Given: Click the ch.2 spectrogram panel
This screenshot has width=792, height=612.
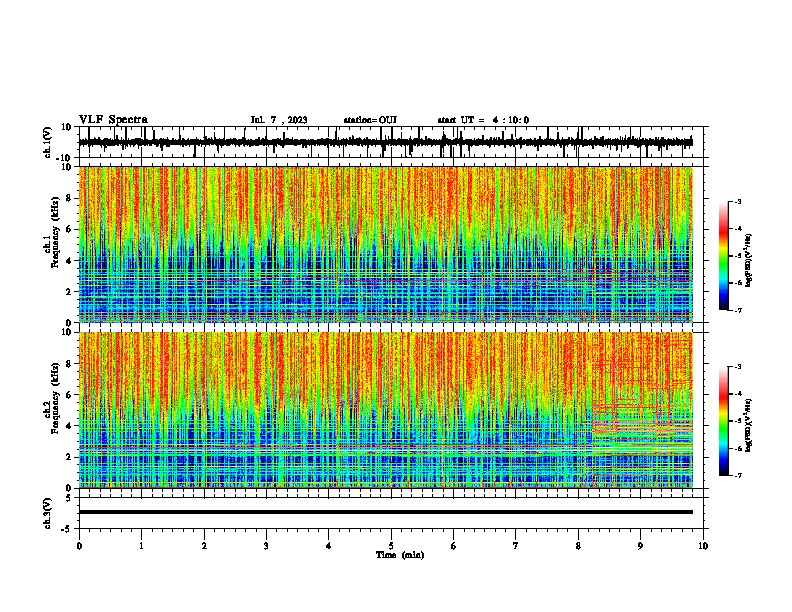Looking at the screenshot, I should (386, 410).
